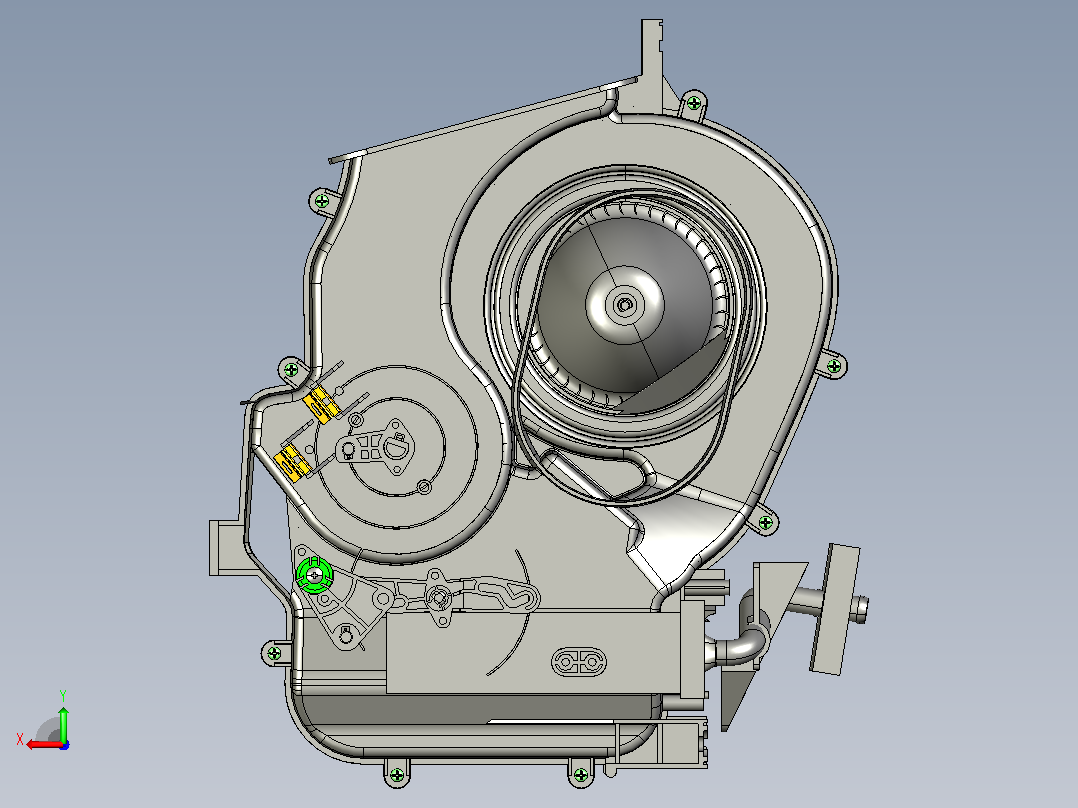Image resolution: width=1078 pixels, height=808 pixels.
Task: Select the oval two-hole emblem on lower housing
Action: pos(580,662)
